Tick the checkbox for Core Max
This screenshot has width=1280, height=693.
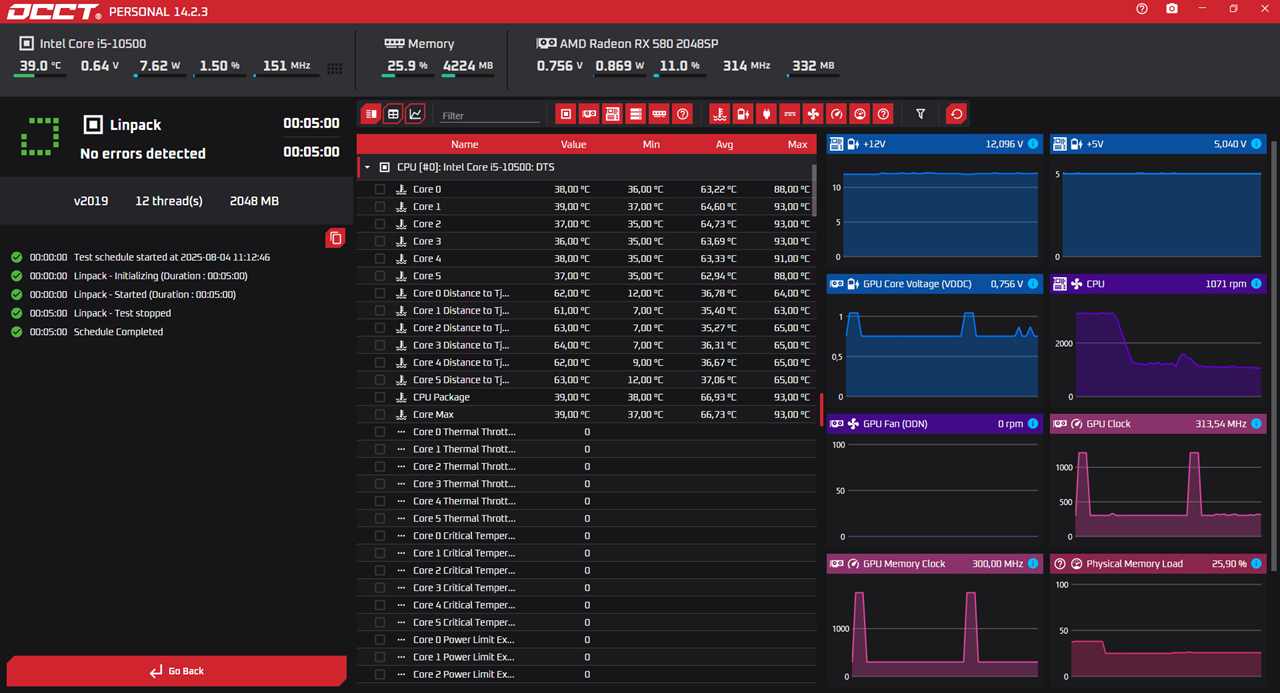pos(380,415)
